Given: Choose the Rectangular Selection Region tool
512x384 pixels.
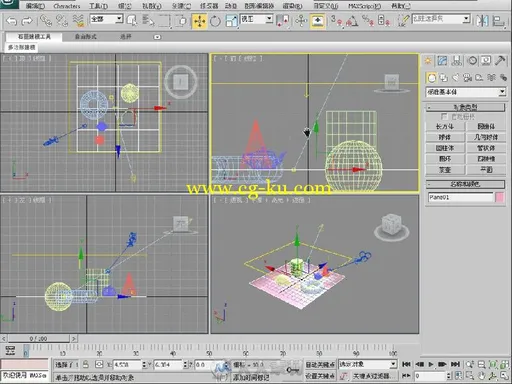Looking at the screenshot, I should (x=164, y=21).
